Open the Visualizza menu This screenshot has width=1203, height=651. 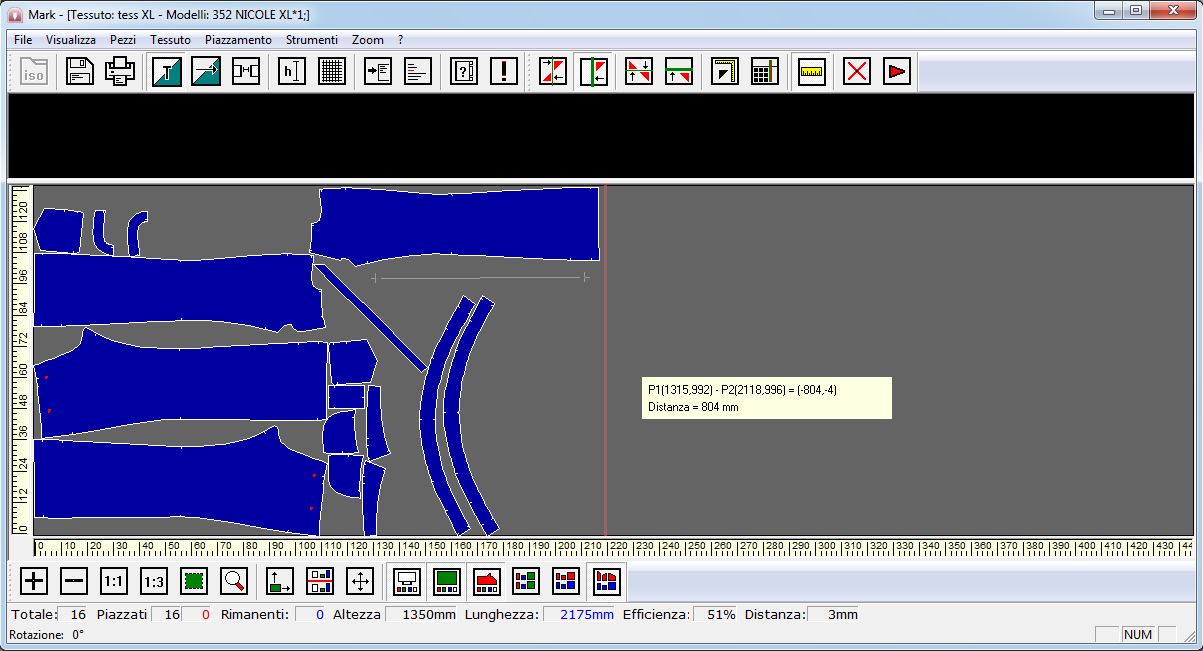coord(71,40)
